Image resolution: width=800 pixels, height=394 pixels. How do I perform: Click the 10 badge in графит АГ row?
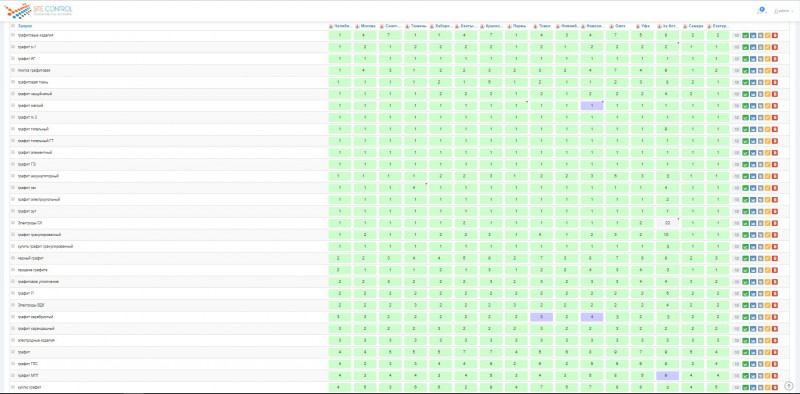736,59
